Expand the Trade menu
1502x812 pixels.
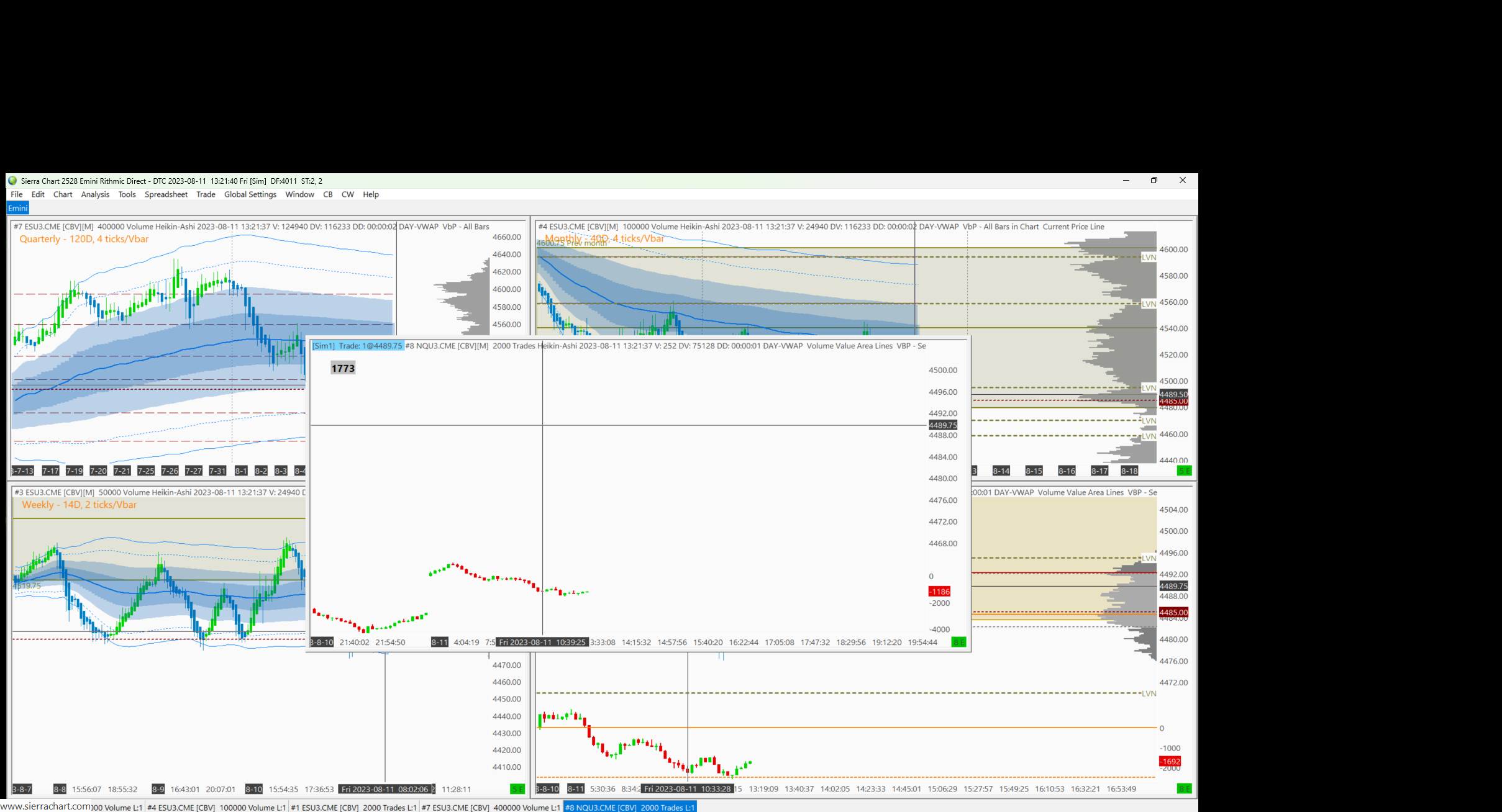(x=206, y=194)
